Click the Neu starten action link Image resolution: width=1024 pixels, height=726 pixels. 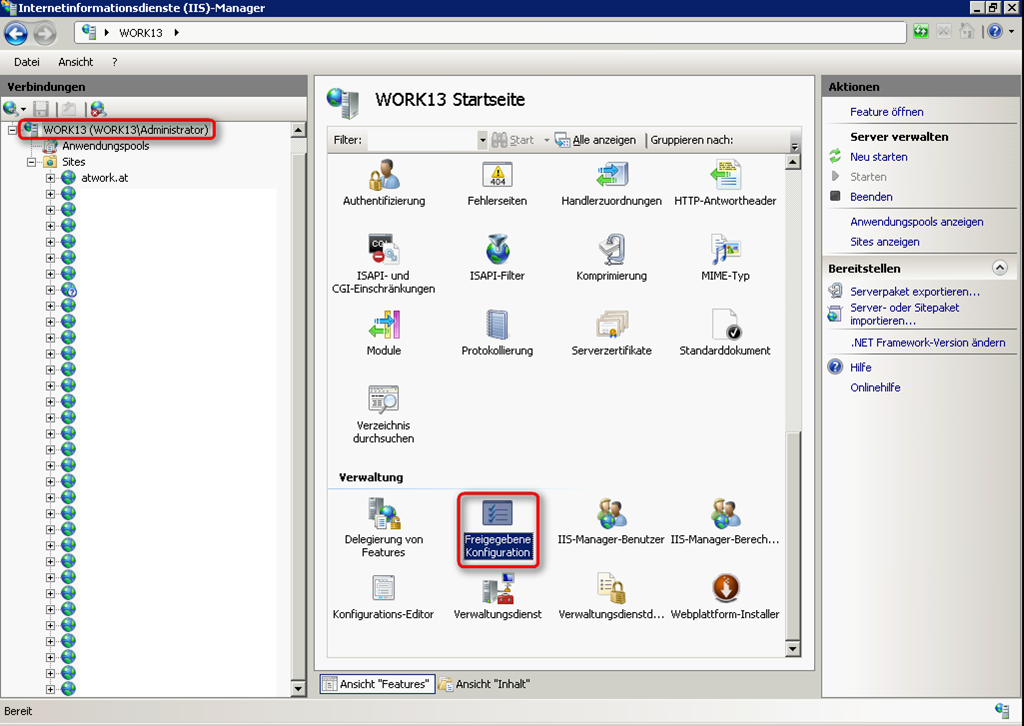(x=879, y=157)
